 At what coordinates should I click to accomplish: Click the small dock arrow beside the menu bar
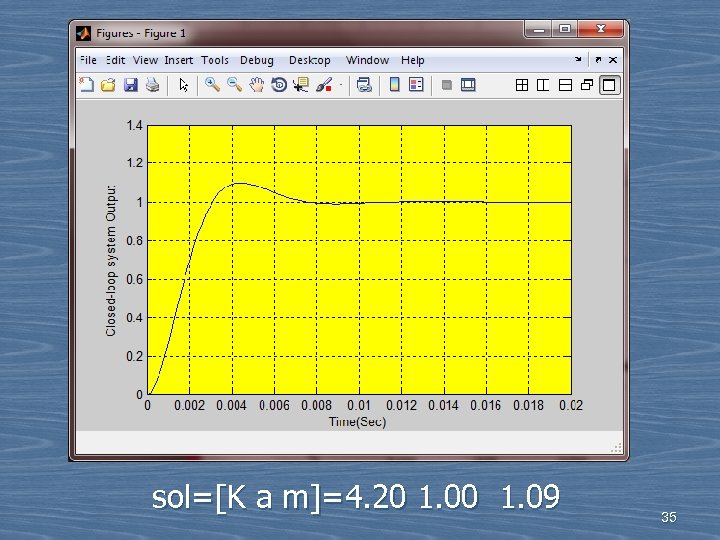pyautogui.click(x=578, y=59)
